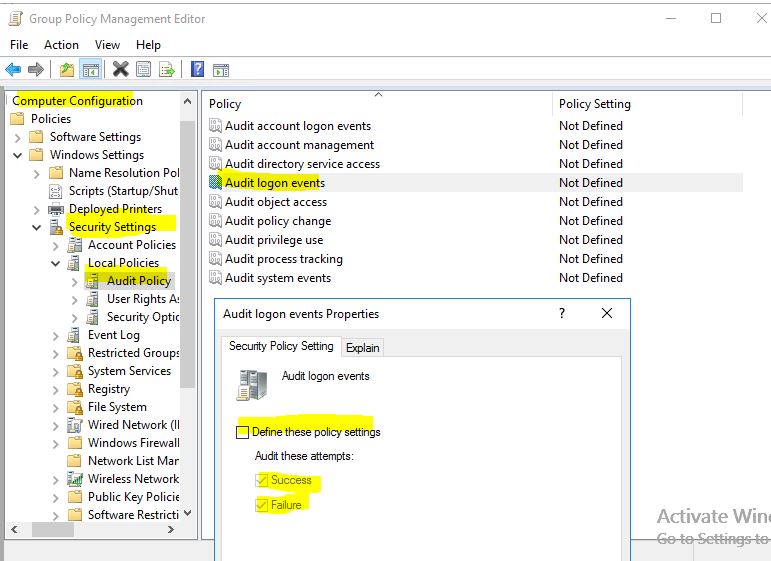The height and width of the screenshot is (561, 771).
Task: Click the Audit privilege use icon
Action: tap(215, 239)
